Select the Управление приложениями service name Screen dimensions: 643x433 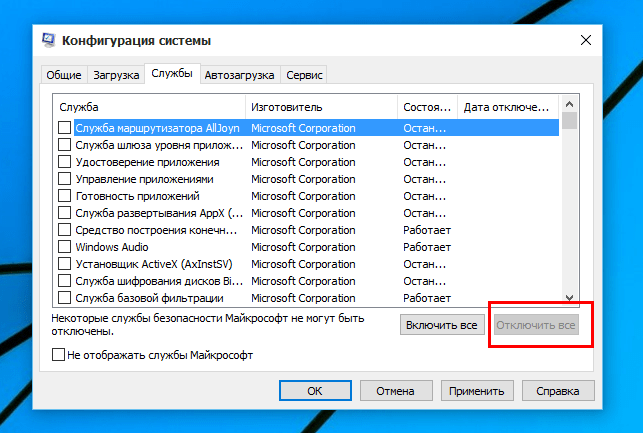tap(144, 179)
